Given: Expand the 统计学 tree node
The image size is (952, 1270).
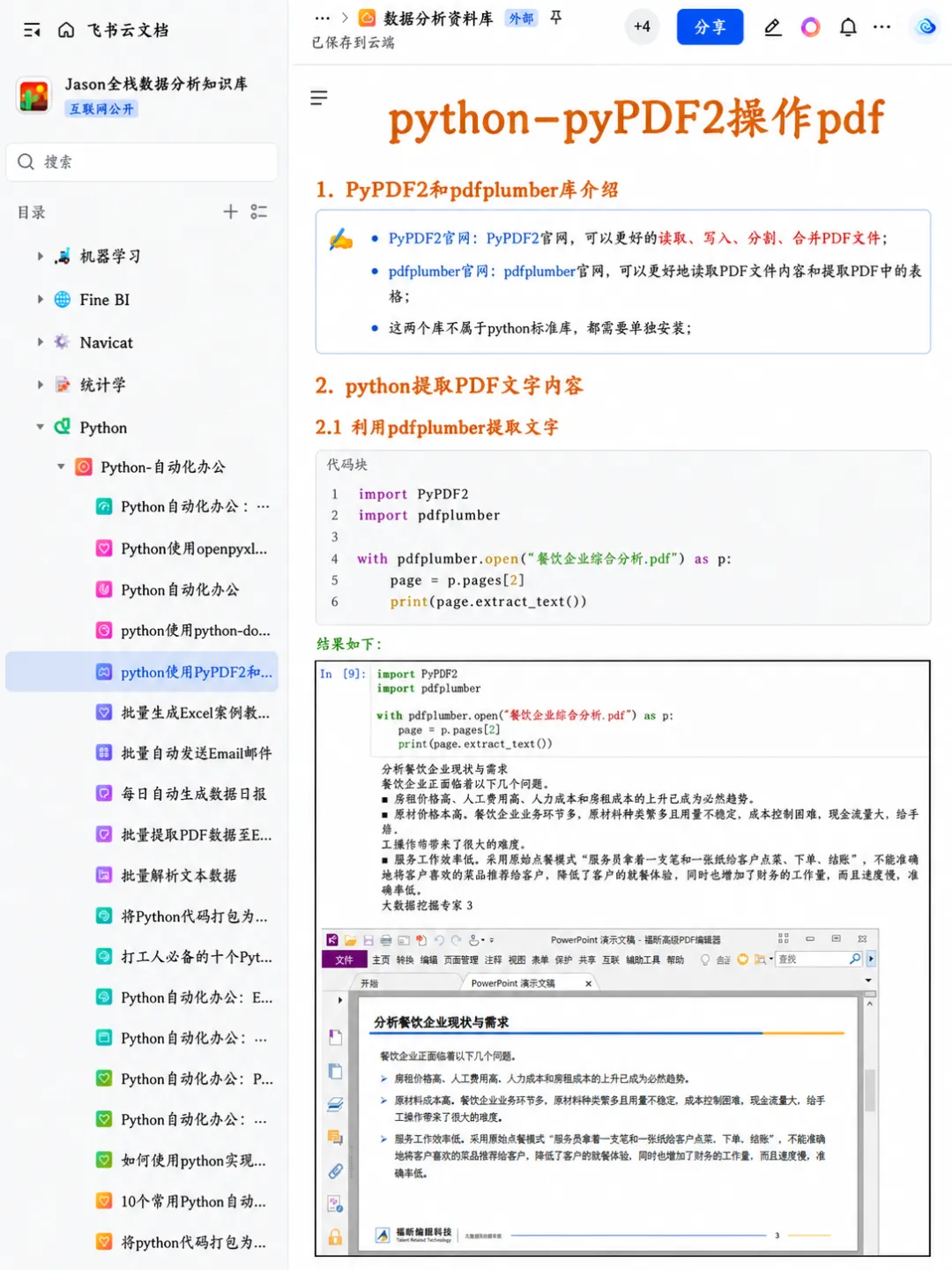Looking at the screenshot, I should [40, 385].
